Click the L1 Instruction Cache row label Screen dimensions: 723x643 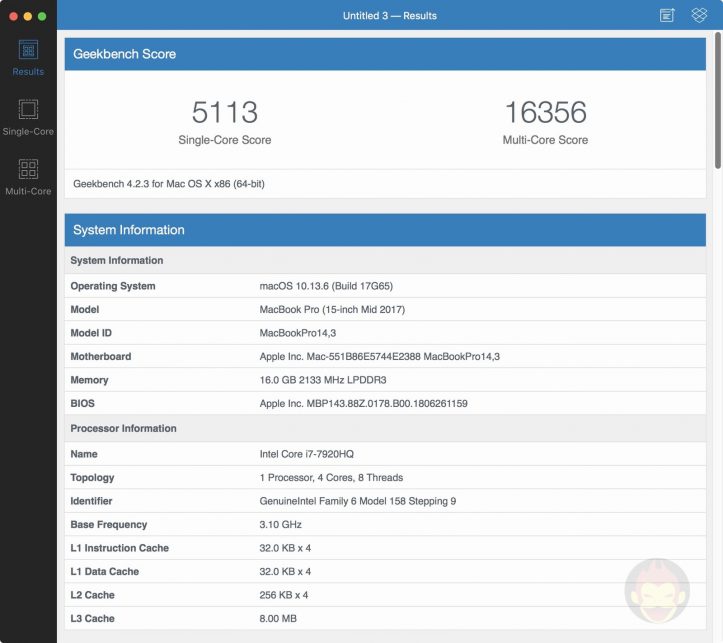(119, 548)
